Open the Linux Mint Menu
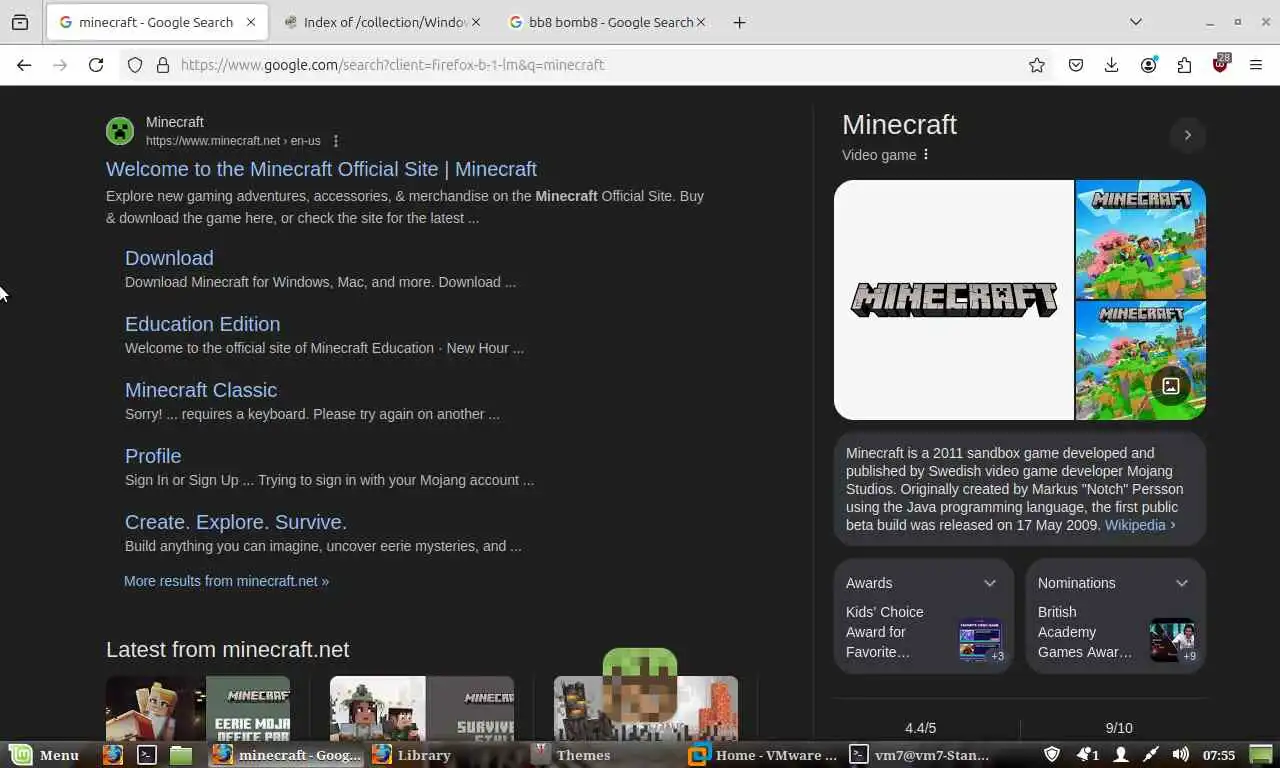1280x768 pixels. pos(45,755)
